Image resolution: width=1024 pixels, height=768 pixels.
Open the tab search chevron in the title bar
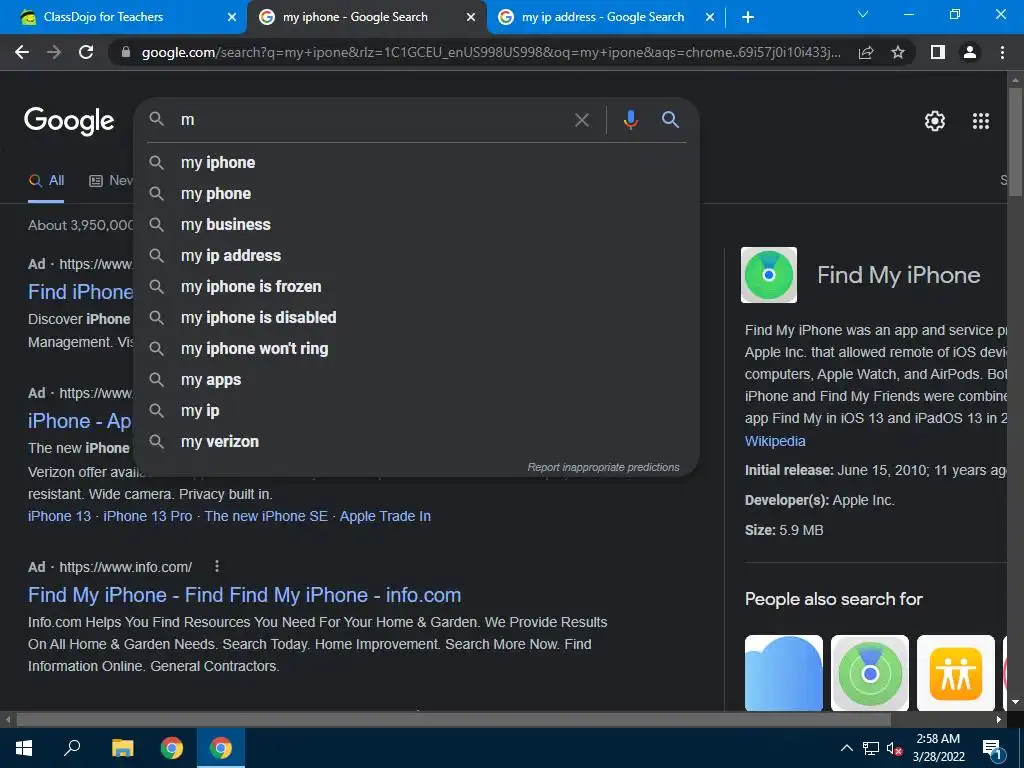click(x=863, y=14)
